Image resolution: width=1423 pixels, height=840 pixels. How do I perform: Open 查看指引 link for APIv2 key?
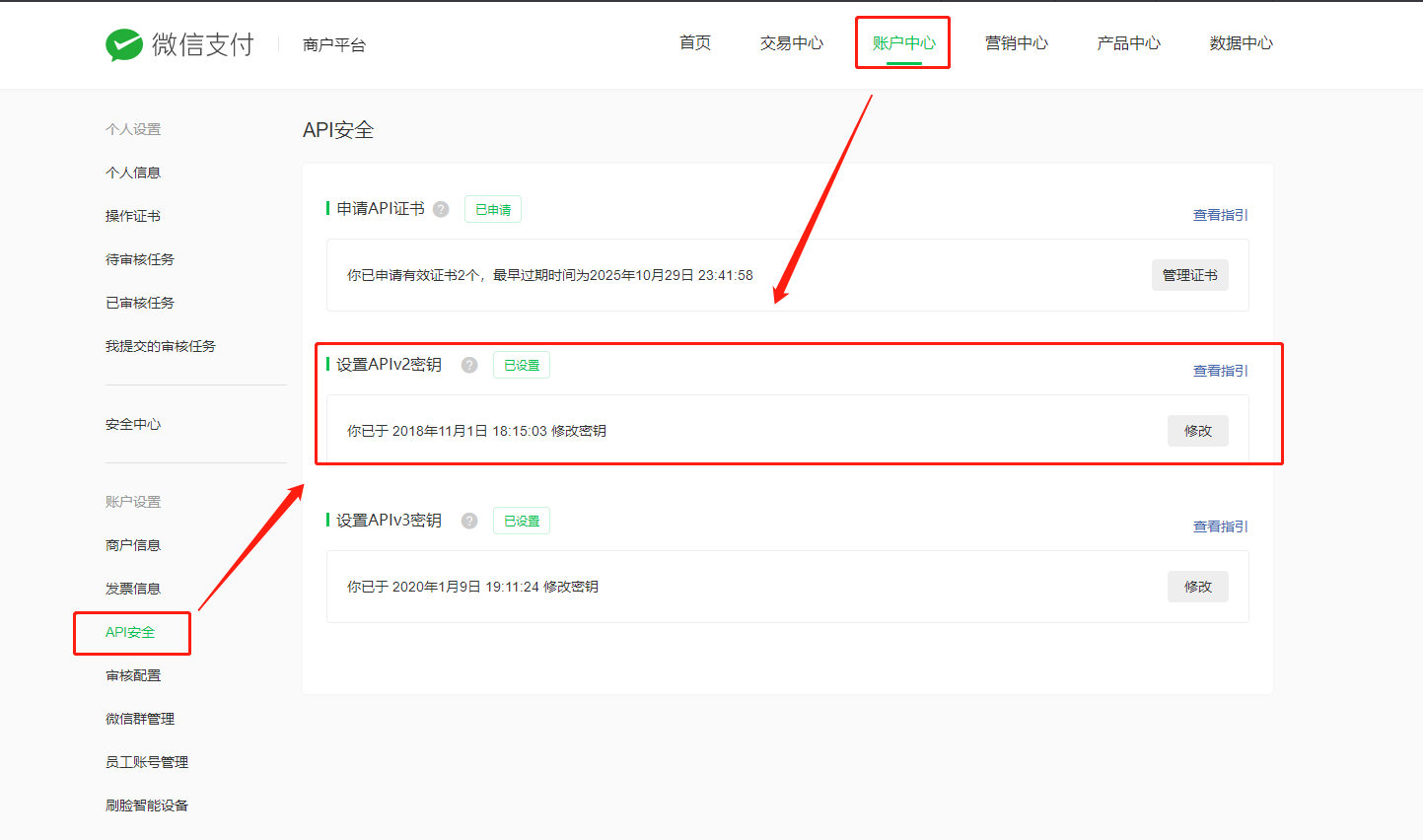(1220, 371)
